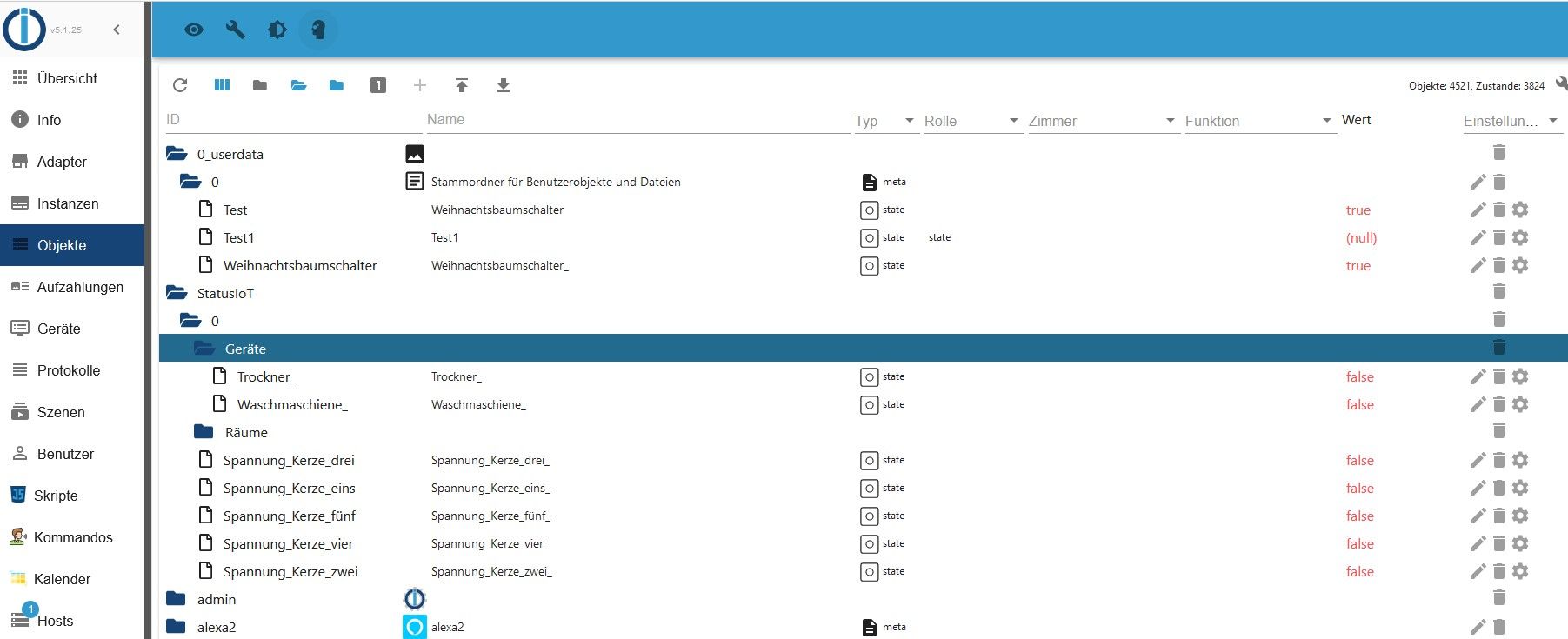Open Instanzen in the sidebar
The height and width of the screenshot is (639, 1568).
(71, 203)
